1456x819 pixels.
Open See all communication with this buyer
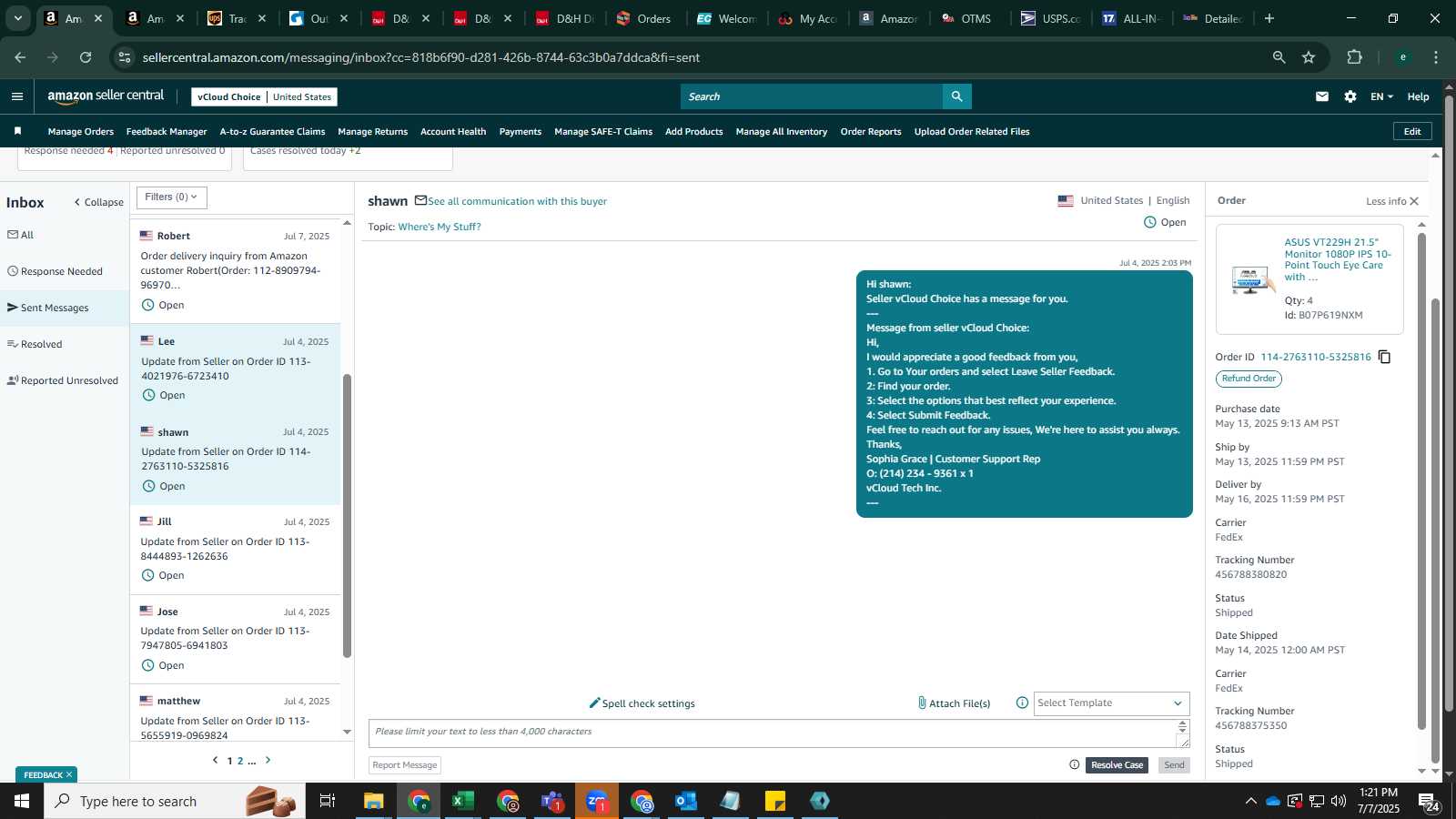pyautogui.click(x=517, y=201)
